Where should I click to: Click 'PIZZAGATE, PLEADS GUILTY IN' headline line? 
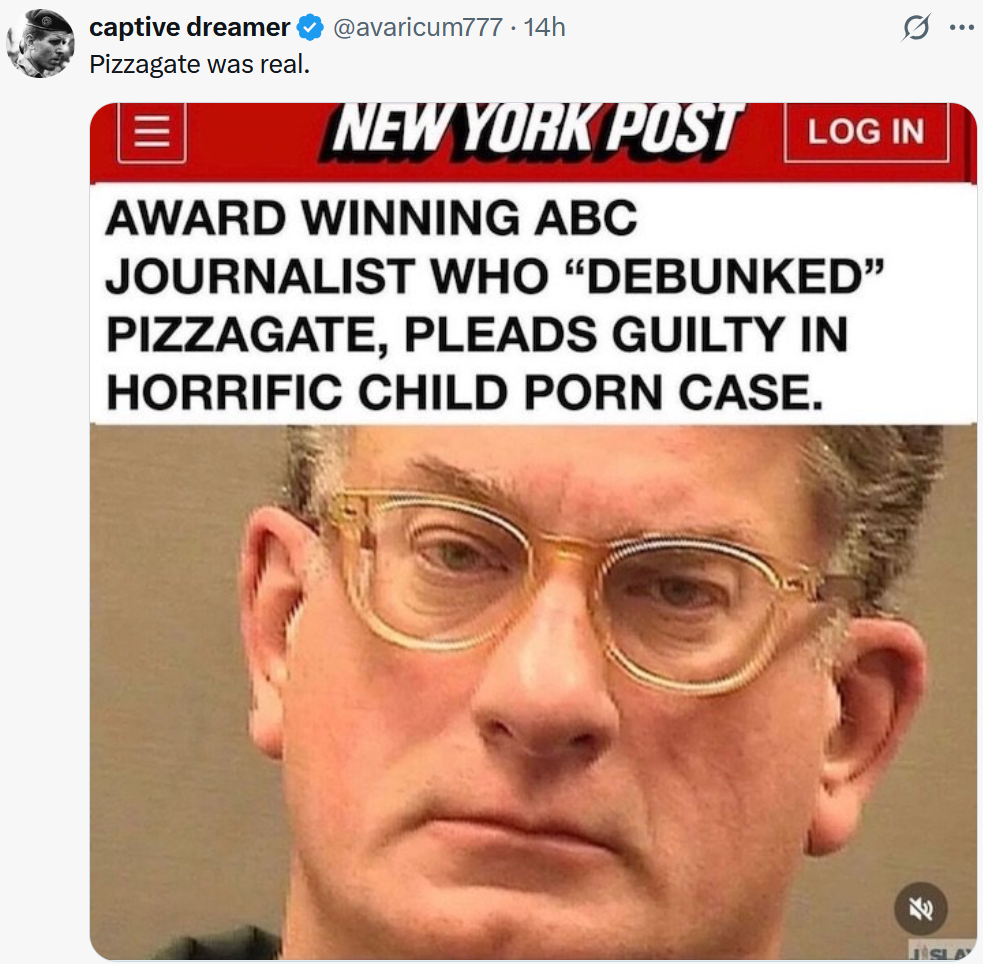[x=476, y=334]
